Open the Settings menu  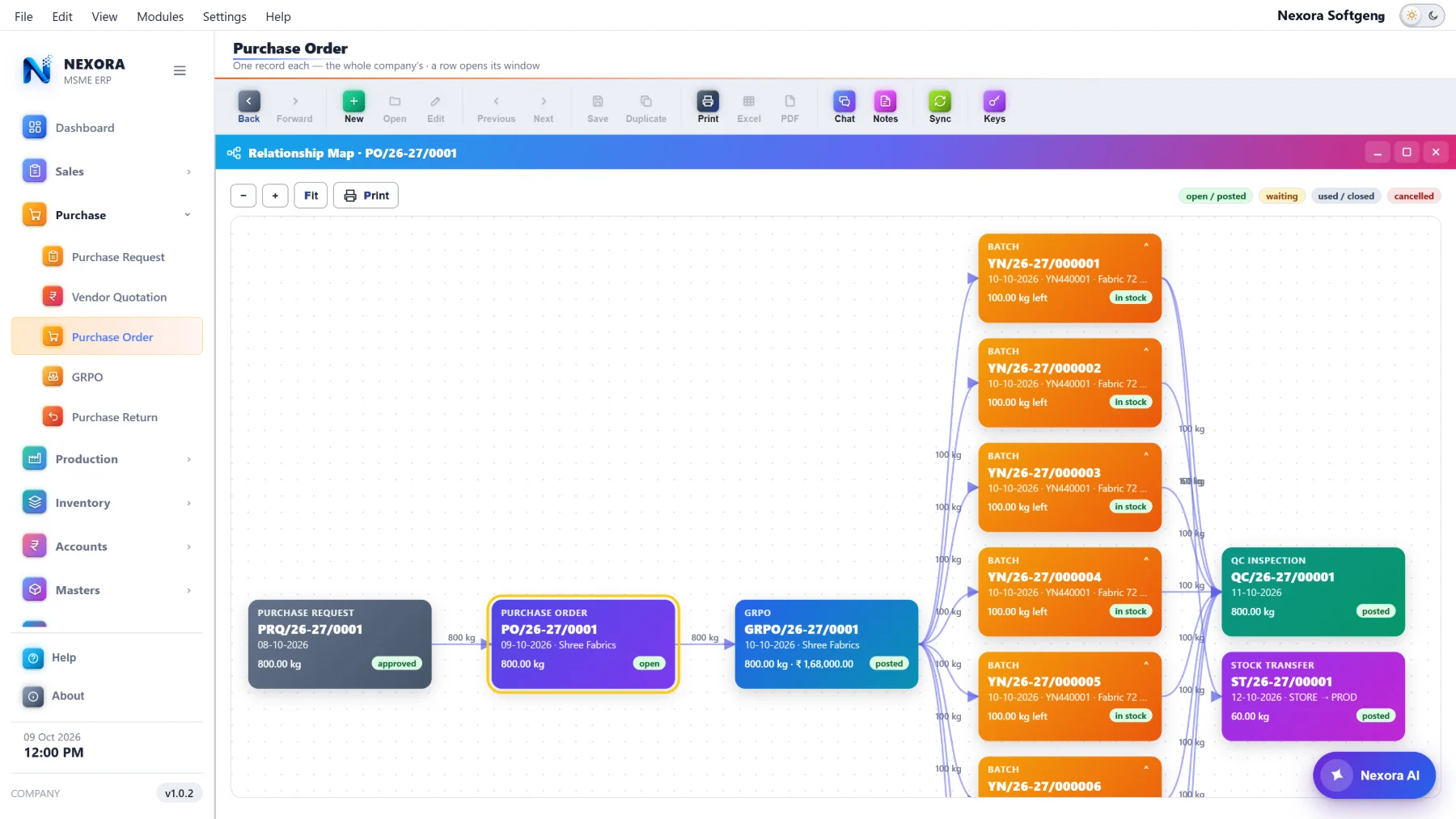click(x=224, y=16)
